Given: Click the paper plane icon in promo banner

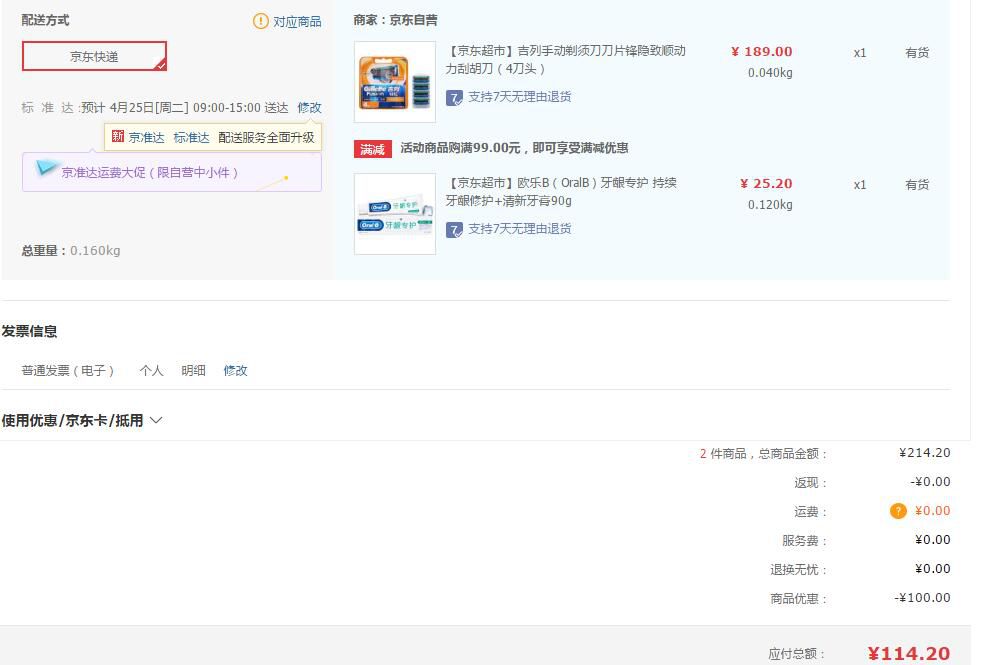Looking at the screenshot, I should (x=46, y=168).
